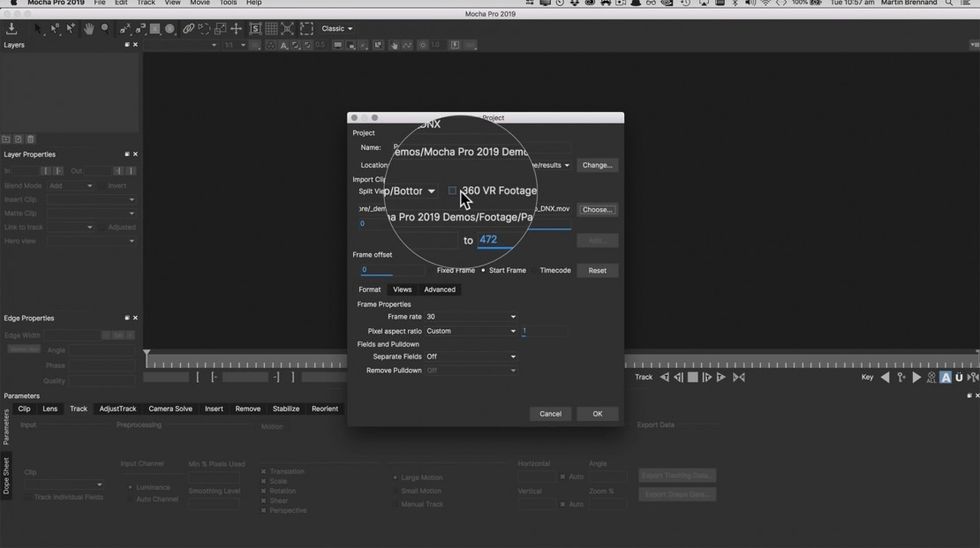Toggle Translation checkbox in main window

pos(264,472)
